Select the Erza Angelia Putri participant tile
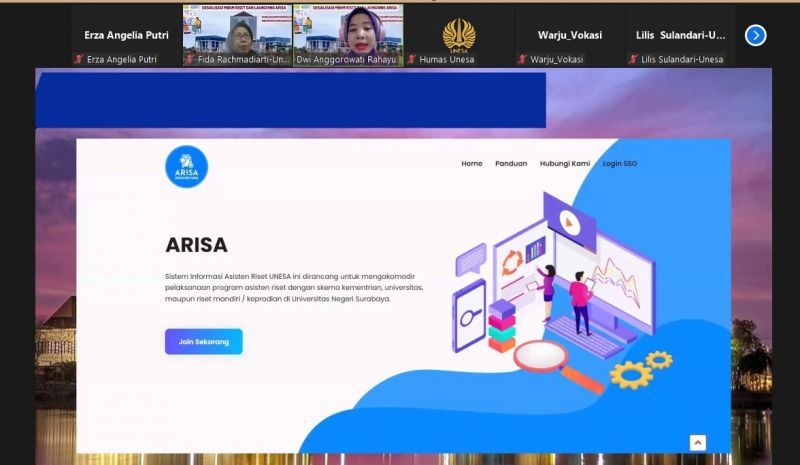This screenshot has height=465, width=800. click(x=127, y=35)
